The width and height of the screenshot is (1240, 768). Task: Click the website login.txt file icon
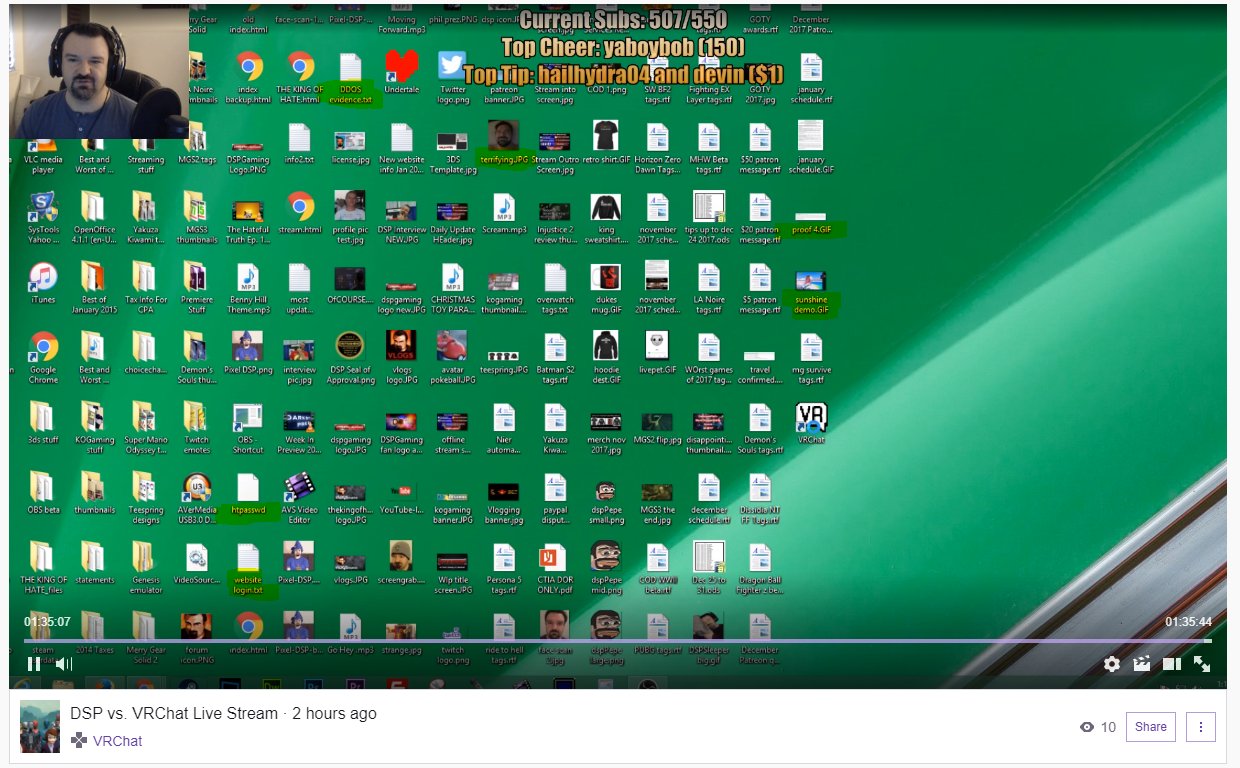click(x=248, y=557)
